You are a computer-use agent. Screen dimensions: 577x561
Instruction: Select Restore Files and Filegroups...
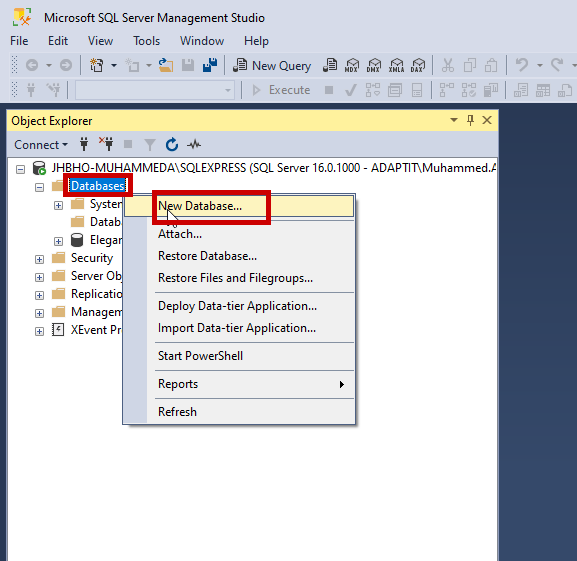239,278
